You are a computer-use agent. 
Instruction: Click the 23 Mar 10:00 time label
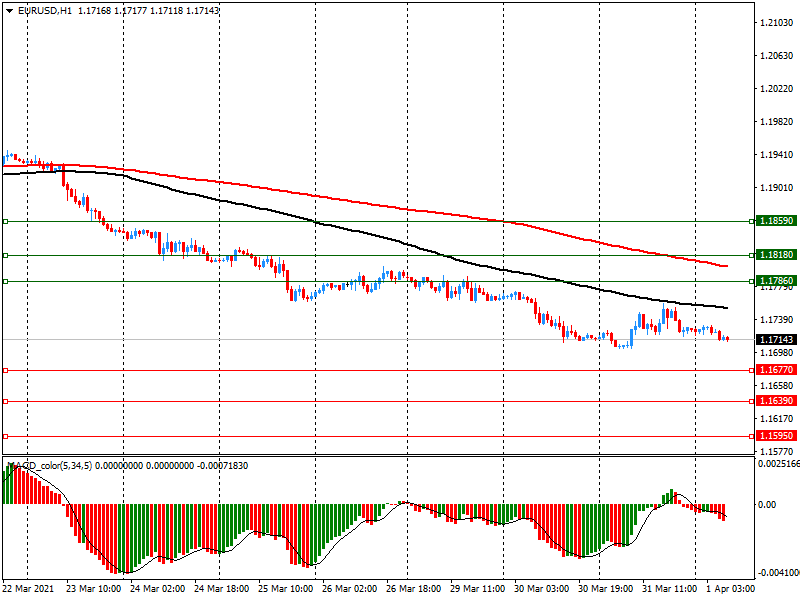[x=93, y=588]
